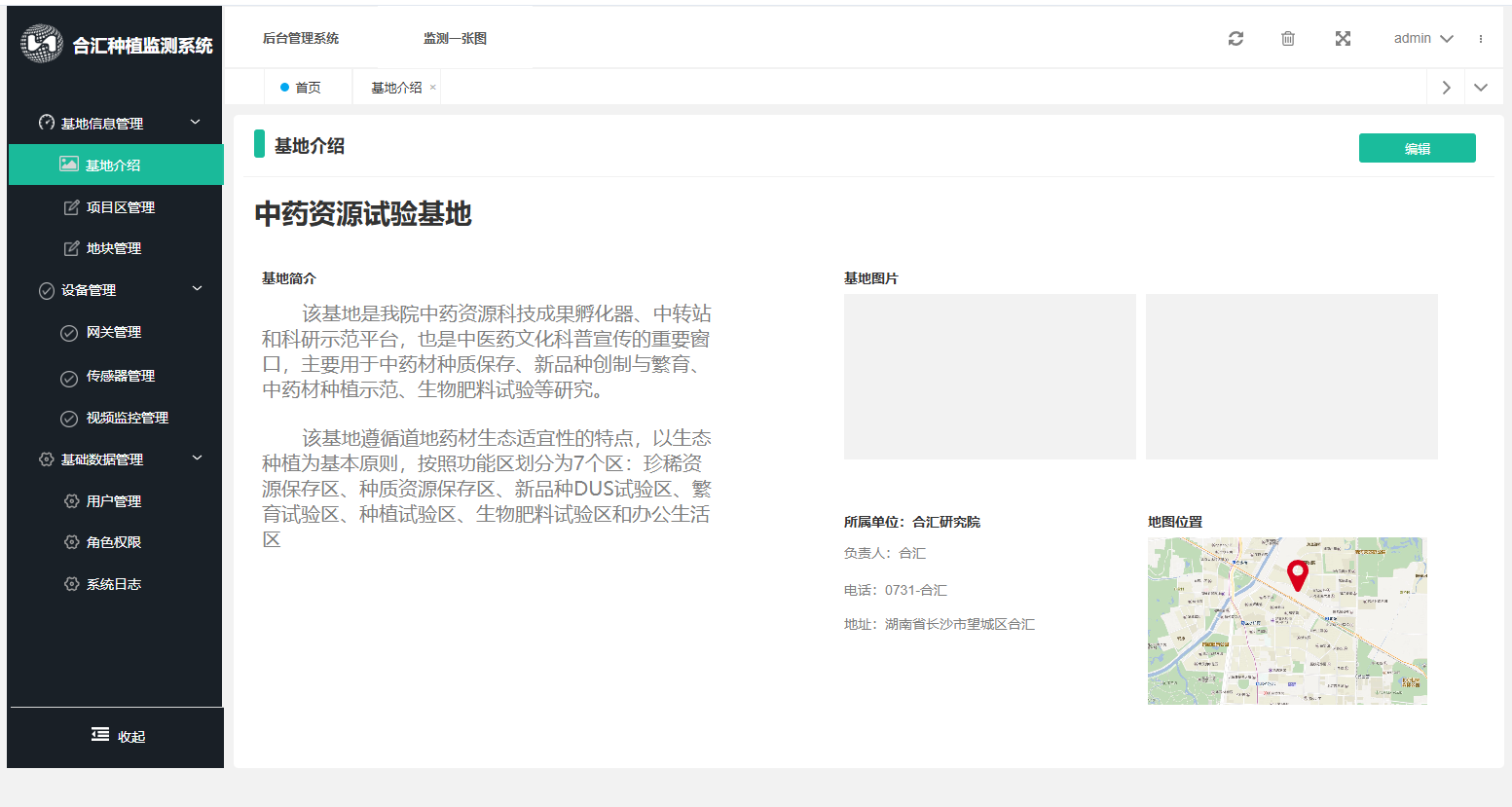Switch to the 首页 tab
This screenshot has height=807, width=1512.
307,87
